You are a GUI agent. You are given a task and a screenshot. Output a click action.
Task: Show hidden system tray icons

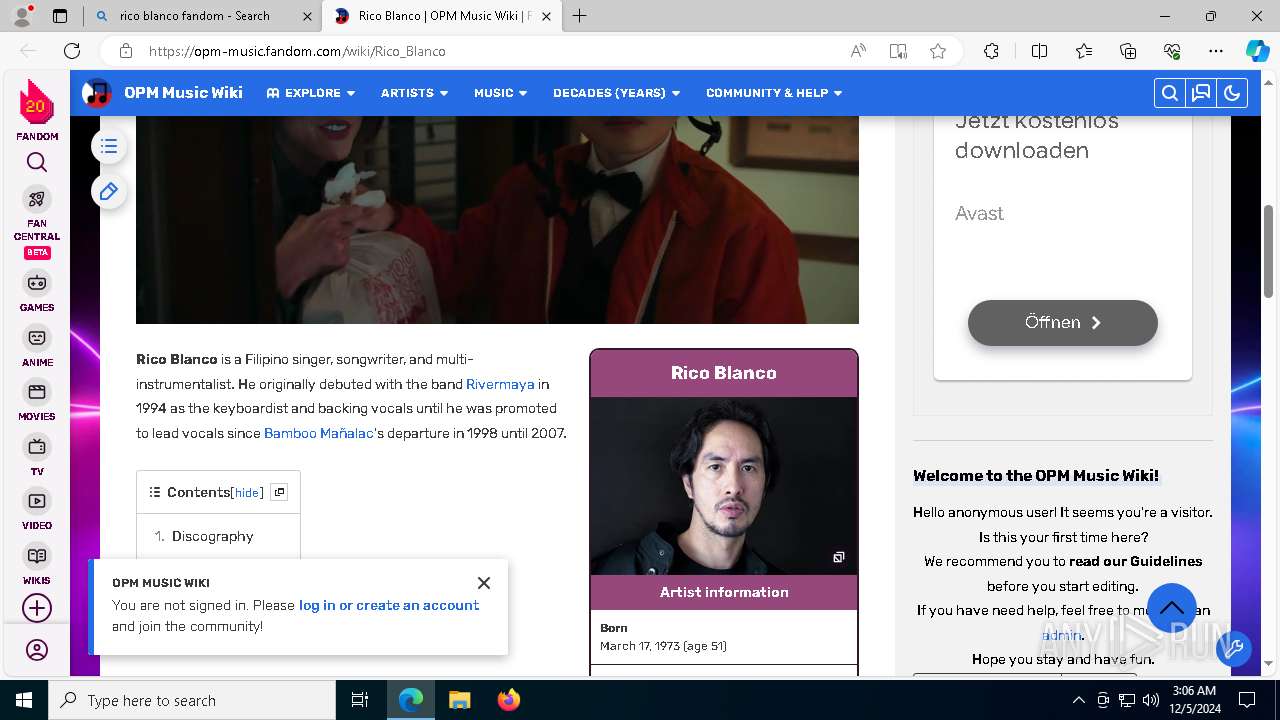click(x=1078, y=700)
